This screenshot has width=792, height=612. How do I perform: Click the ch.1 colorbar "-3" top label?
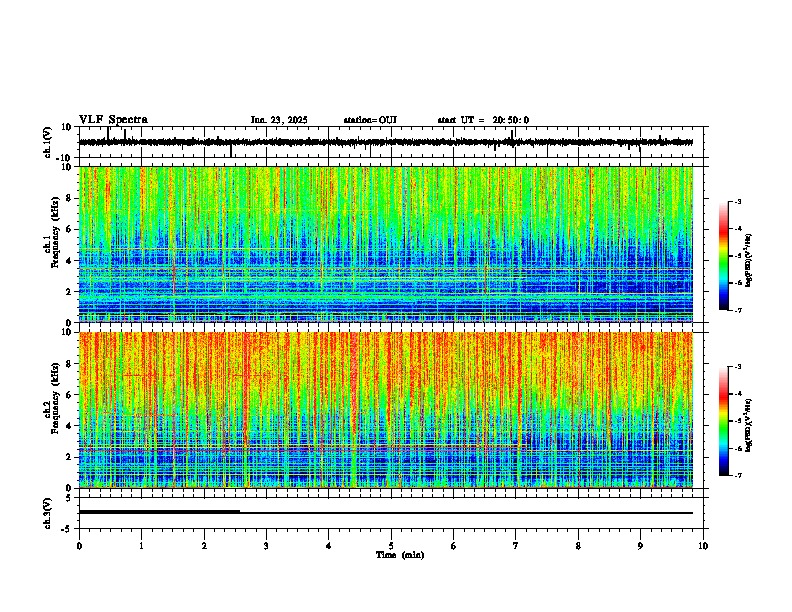[738, 202]
